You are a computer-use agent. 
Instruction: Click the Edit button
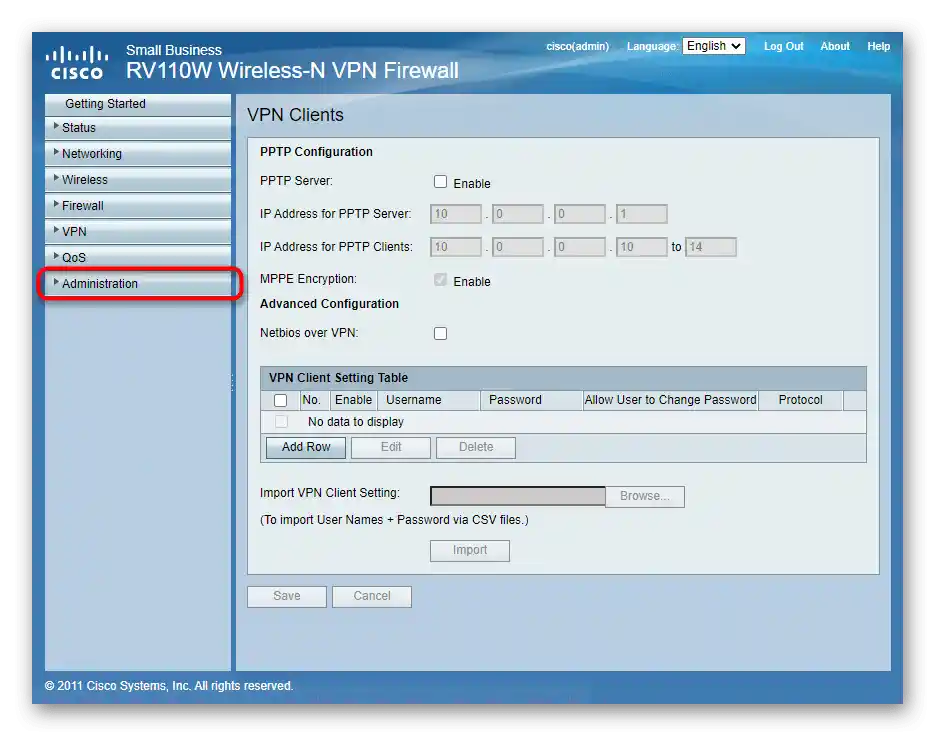391,447
